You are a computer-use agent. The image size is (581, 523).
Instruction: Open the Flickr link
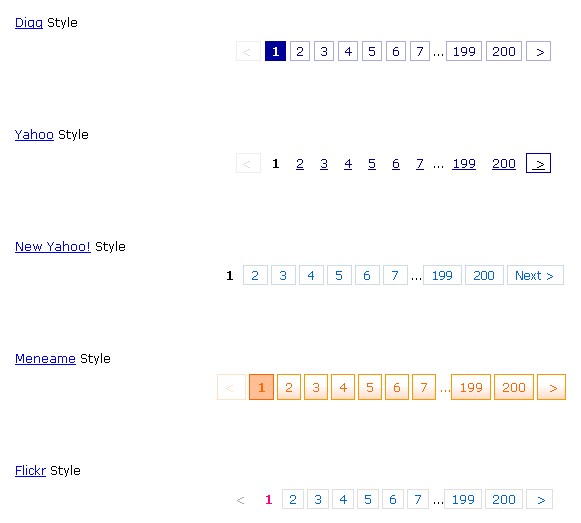tap(30, 470)
